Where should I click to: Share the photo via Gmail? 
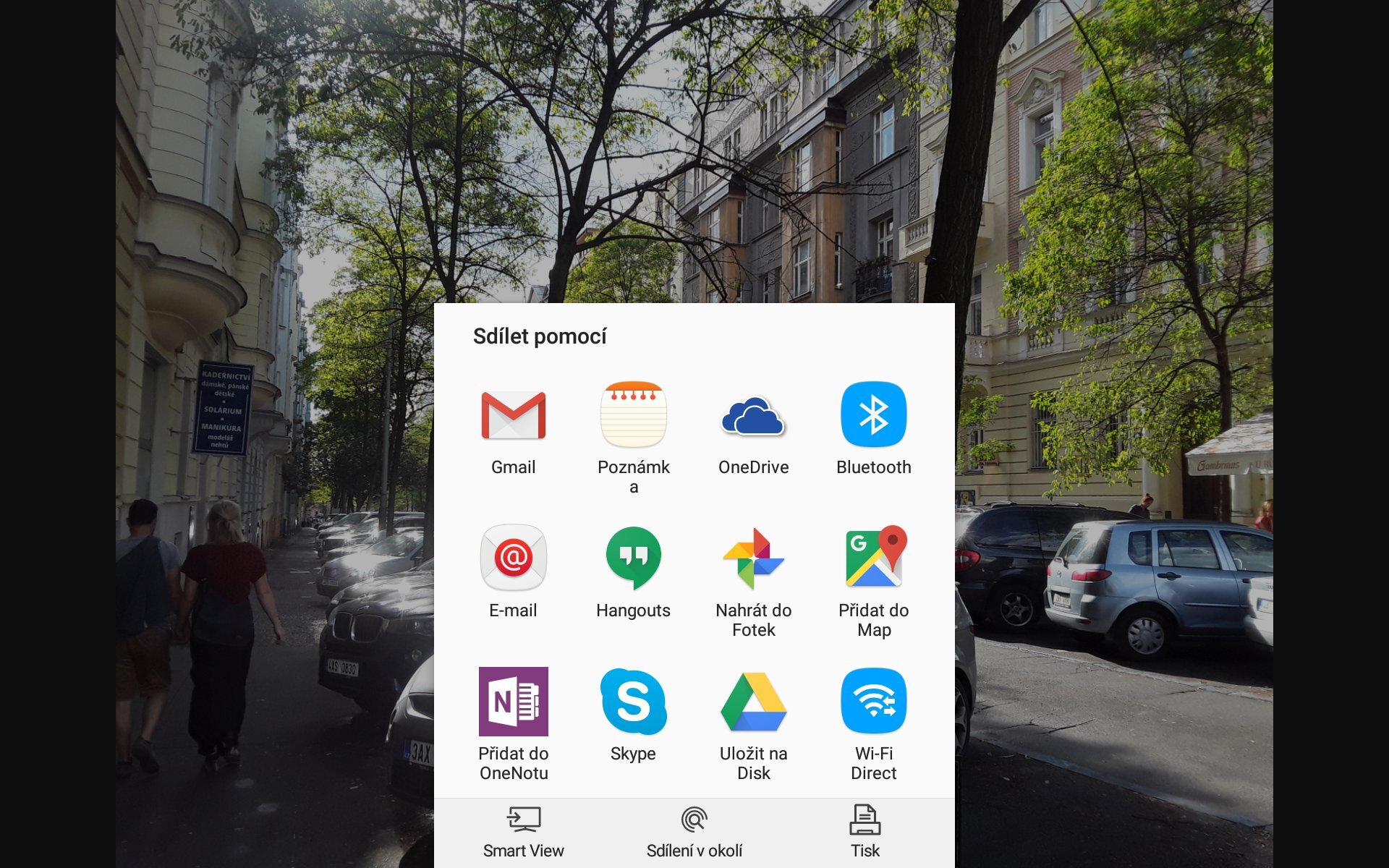[x=514, y=416]
